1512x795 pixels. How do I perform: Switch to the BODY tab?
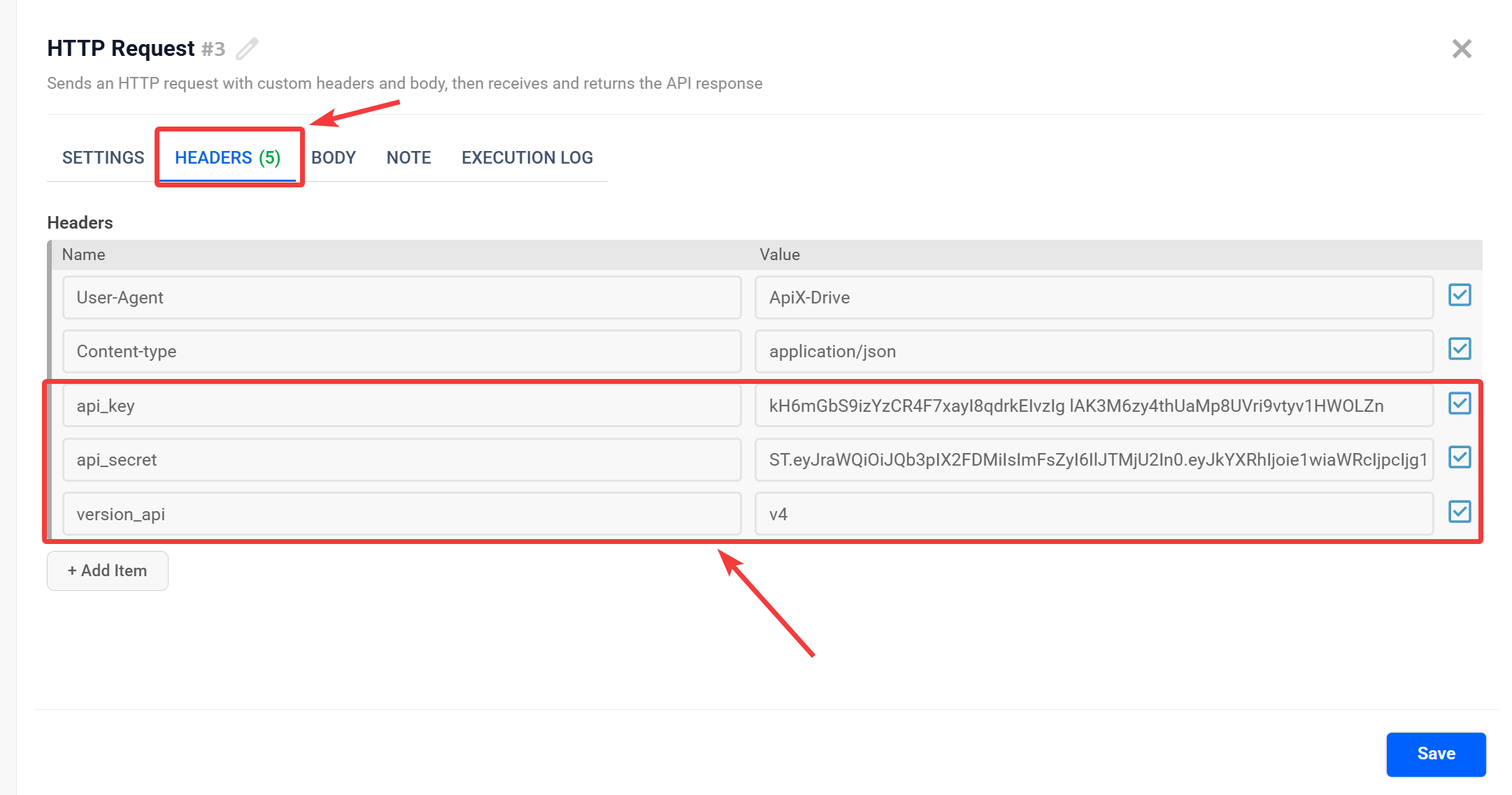tap(334, 157)
